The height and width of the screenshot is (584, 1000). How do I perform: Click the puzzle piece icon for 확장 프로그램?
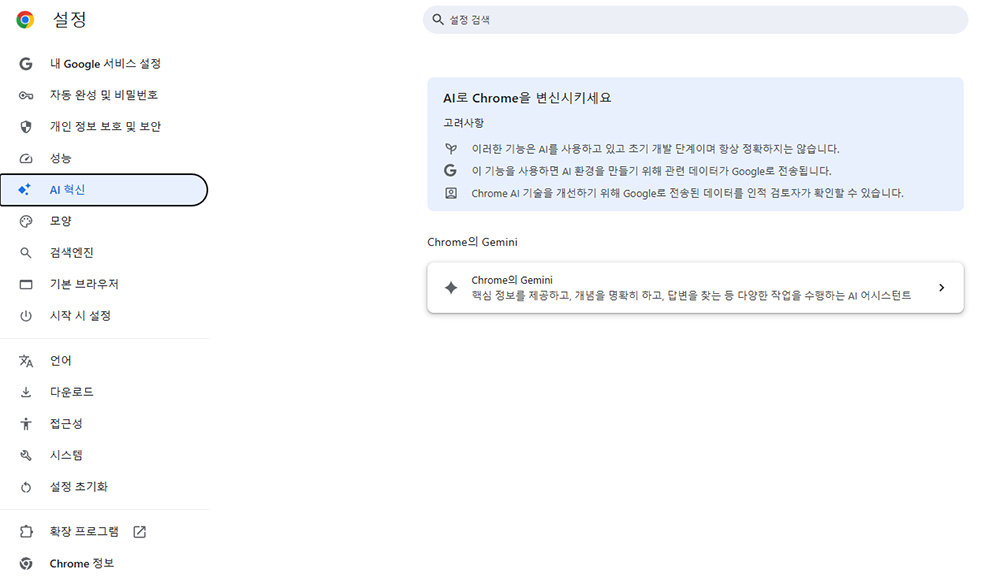[26, 532]
